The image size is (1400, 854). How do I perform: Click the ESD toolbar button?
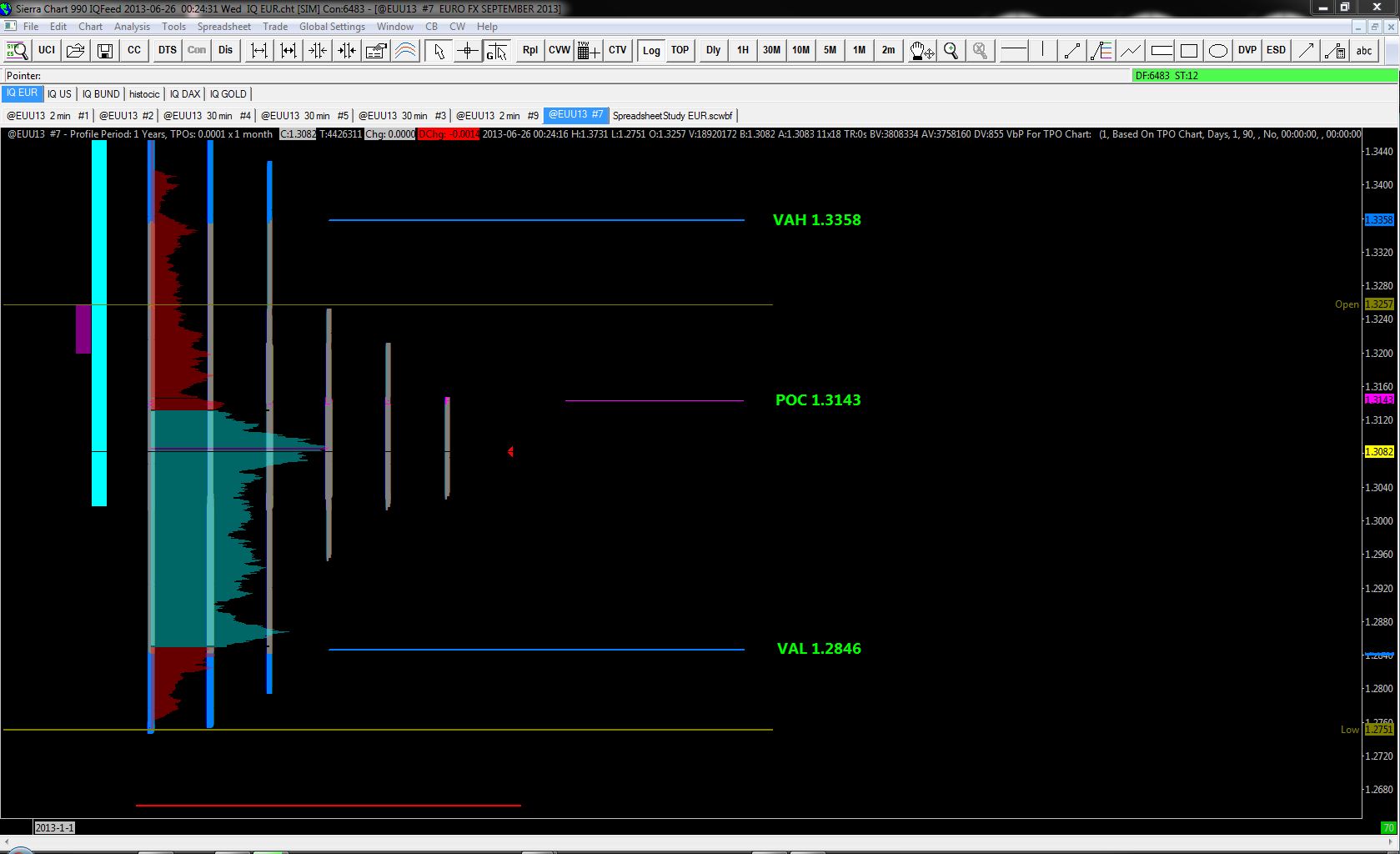click(1277, 50)
